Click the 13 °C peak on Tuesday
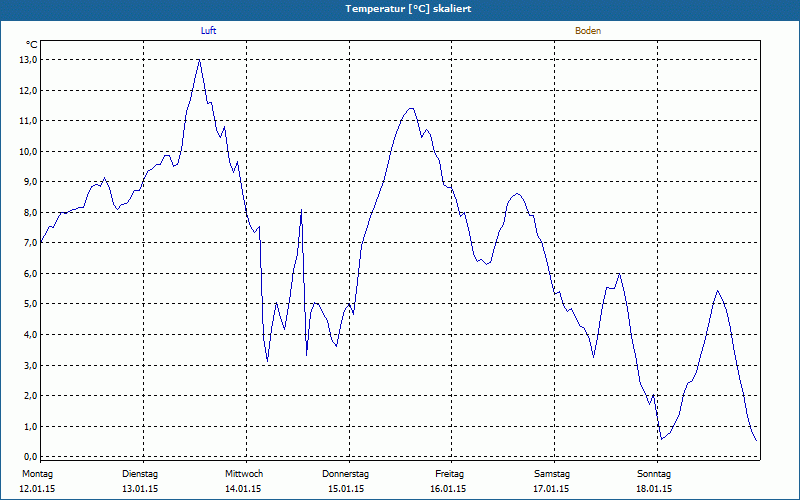 click(199, 60)
